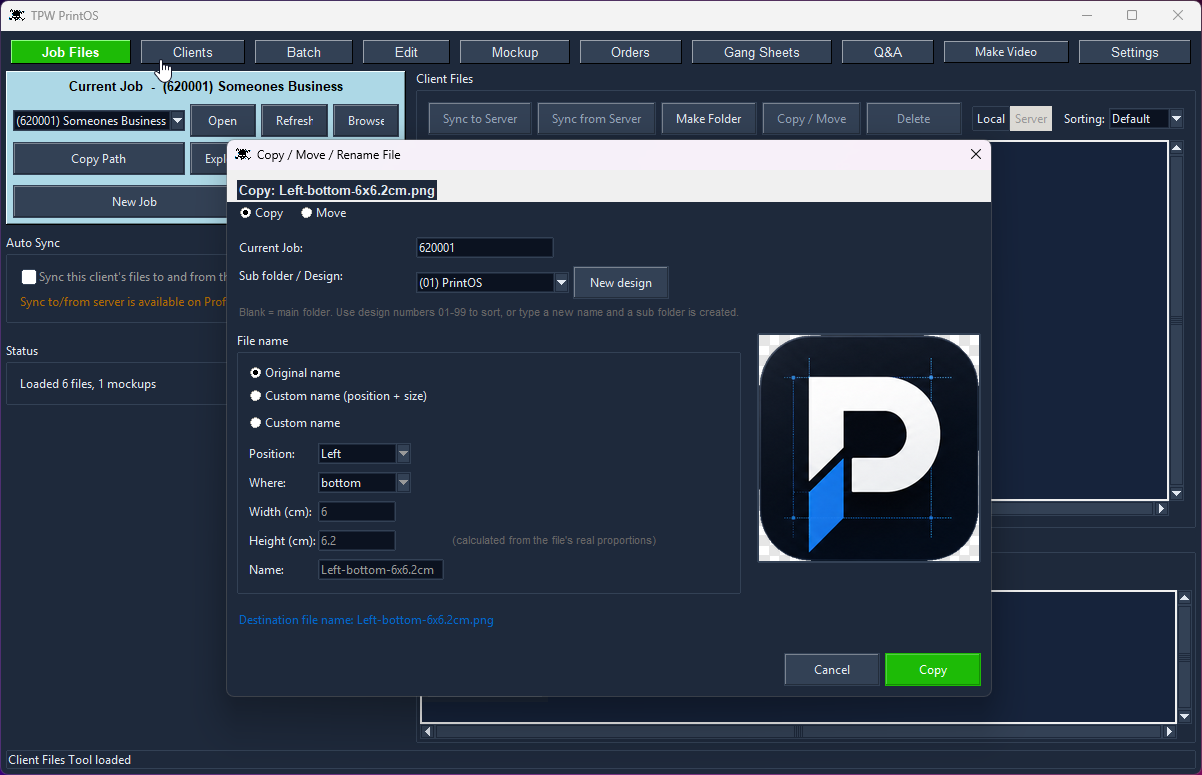This screenshot has width=1202, height=775.
Task: Click the PrintOS logo preview thumbnail
Action: [x=869, y=448]
